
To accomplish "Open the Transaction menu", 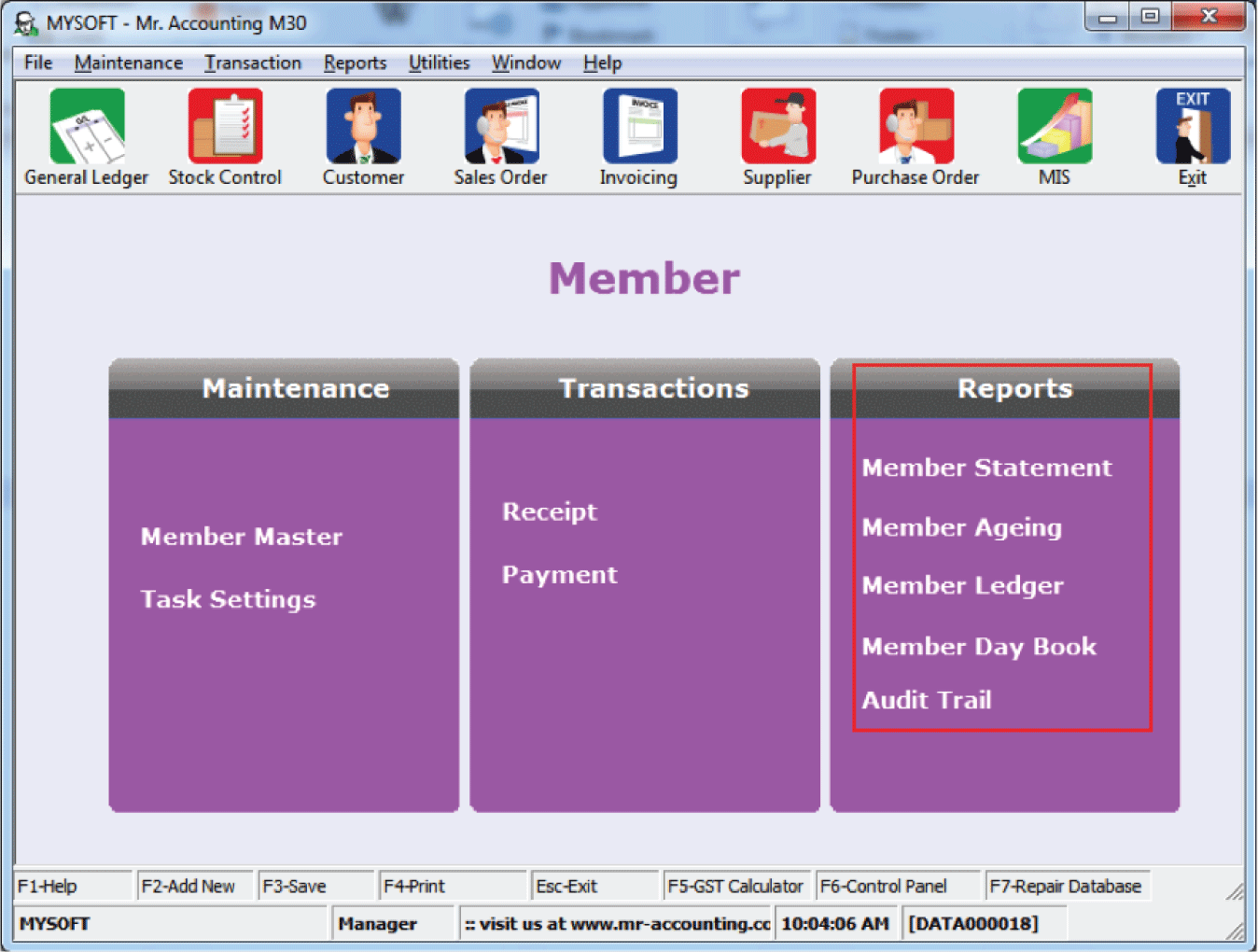I will [253, 63].
